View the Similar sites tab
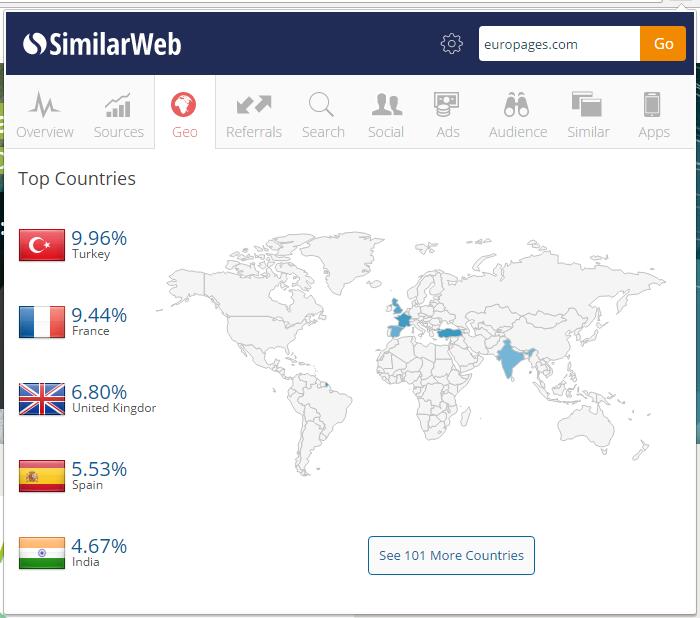 pyautogui.click(x=588, y=115)
